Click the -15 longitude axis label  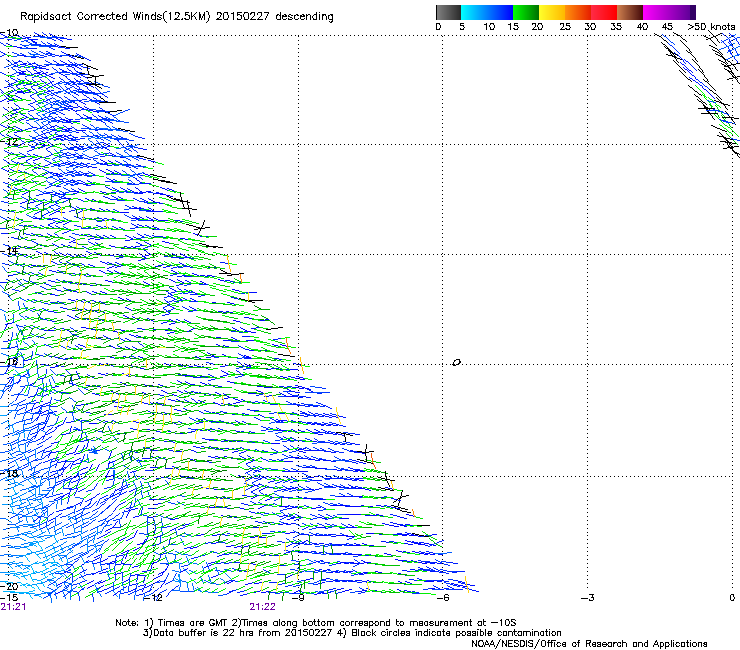coord(9,598)
